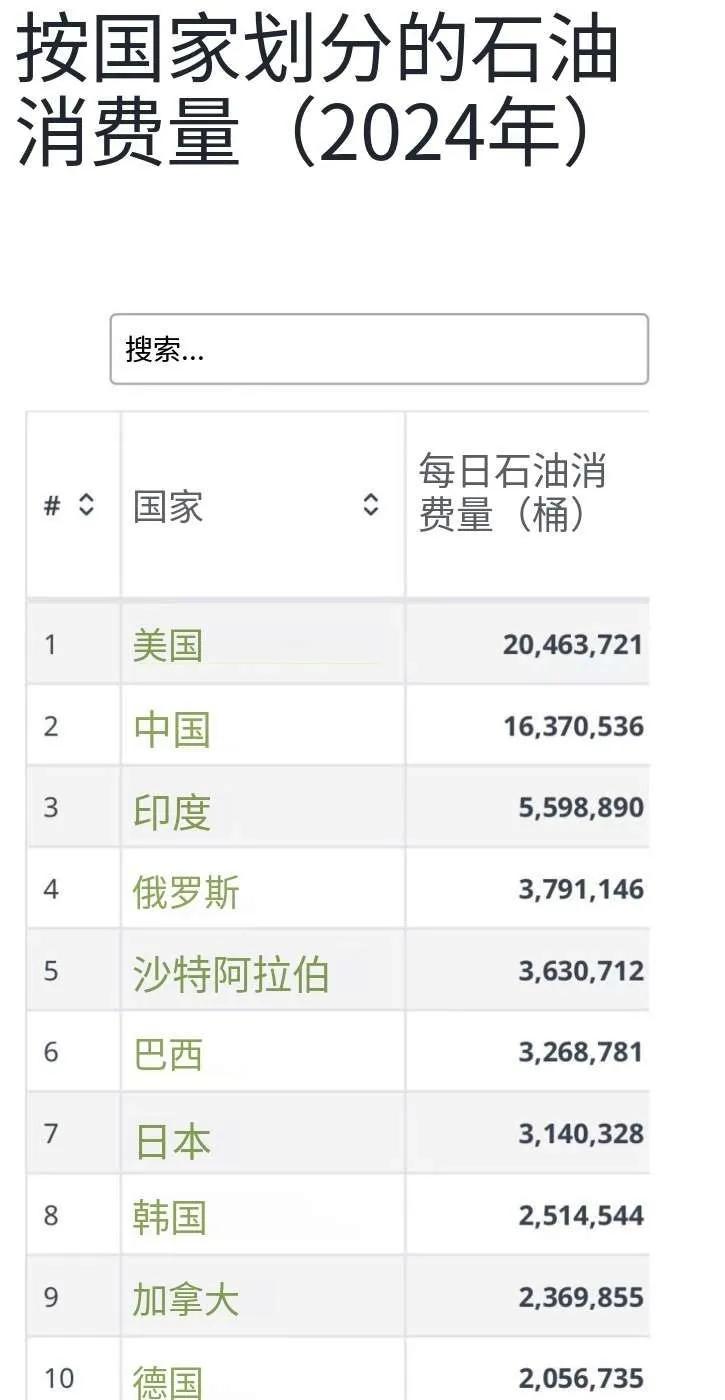Open the 德国 country link

pos(168,1381)
